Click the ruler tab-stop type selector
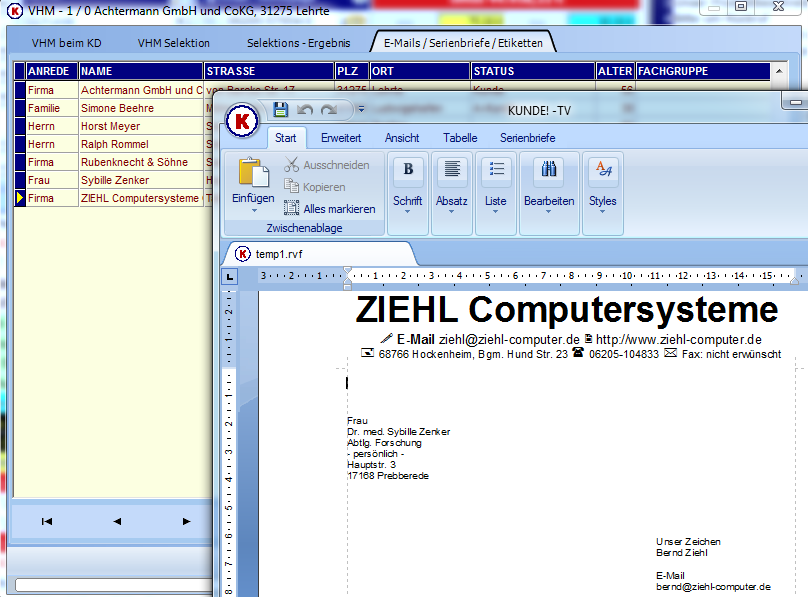808x597 pixels. pyautogui.click(x=229, y=277)
